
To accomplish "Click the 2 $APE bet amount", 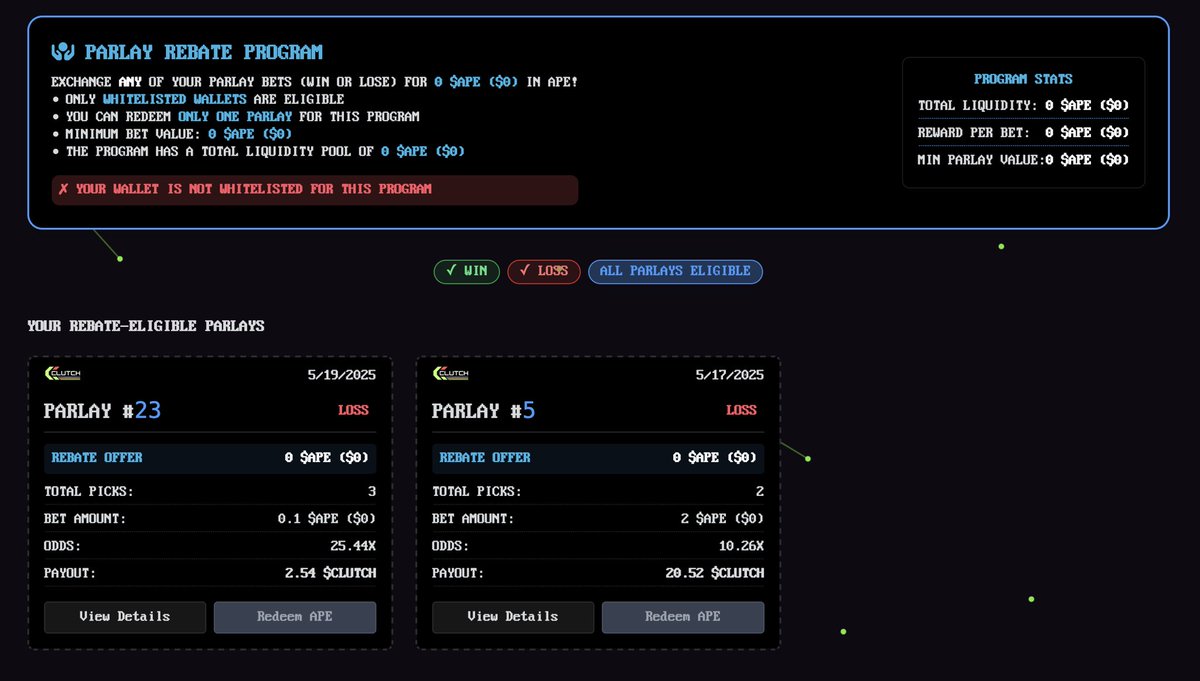I will (723, 519).
